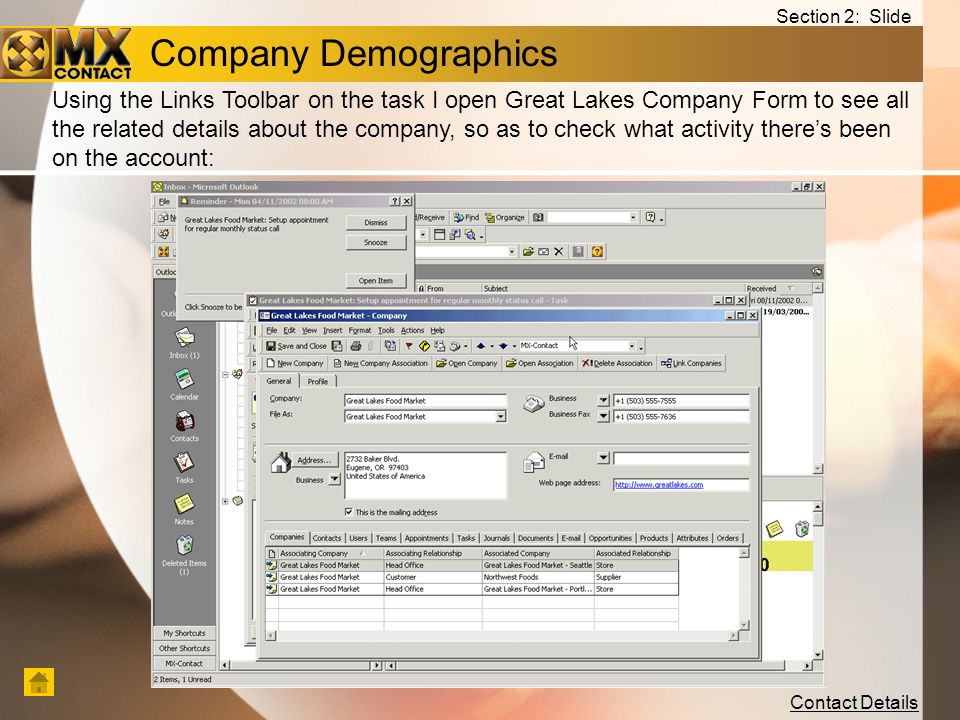Screen dimensions: 960x720
Task: Click Dismiss in Reminder dialog
Action: (x=376, y=223)
